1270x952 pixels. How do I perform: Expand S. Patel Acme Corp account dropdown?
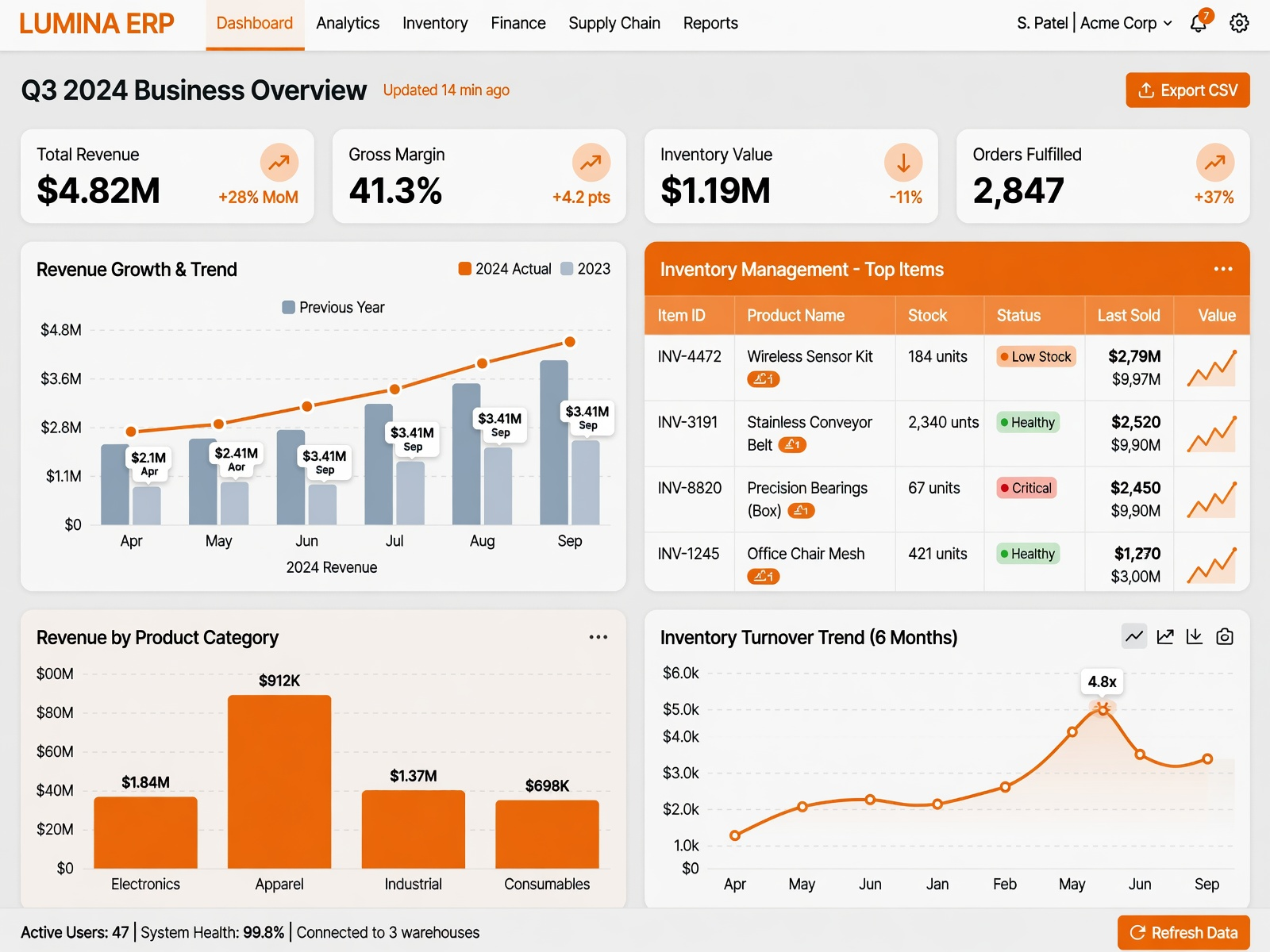[1095, 23]
